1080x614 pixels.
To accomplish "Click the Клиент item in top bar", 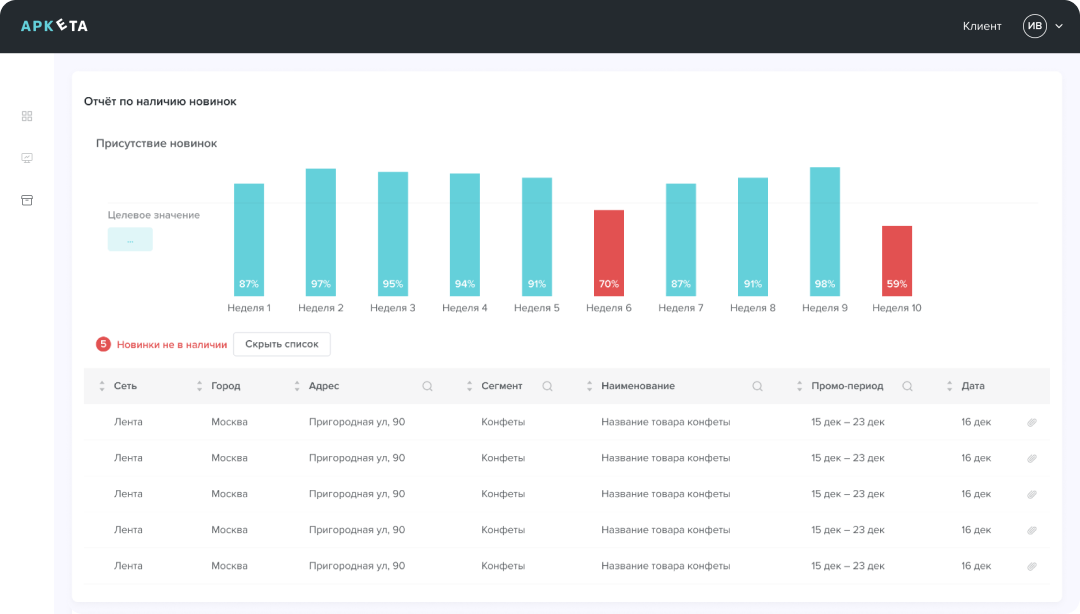I will click(981, 26).
